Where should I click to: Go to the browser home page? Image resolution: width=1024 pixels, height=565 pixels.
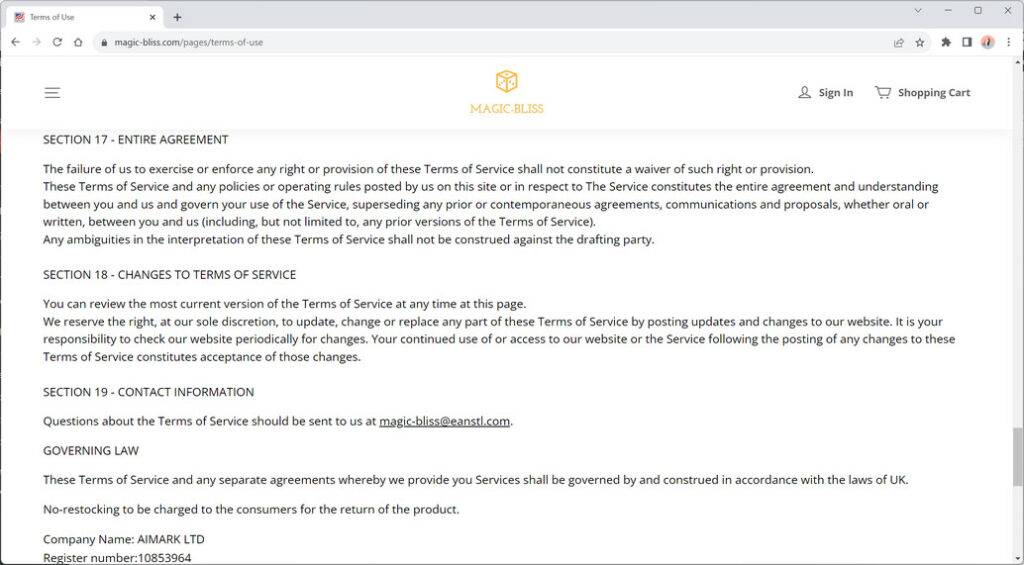tap(78, 42)
